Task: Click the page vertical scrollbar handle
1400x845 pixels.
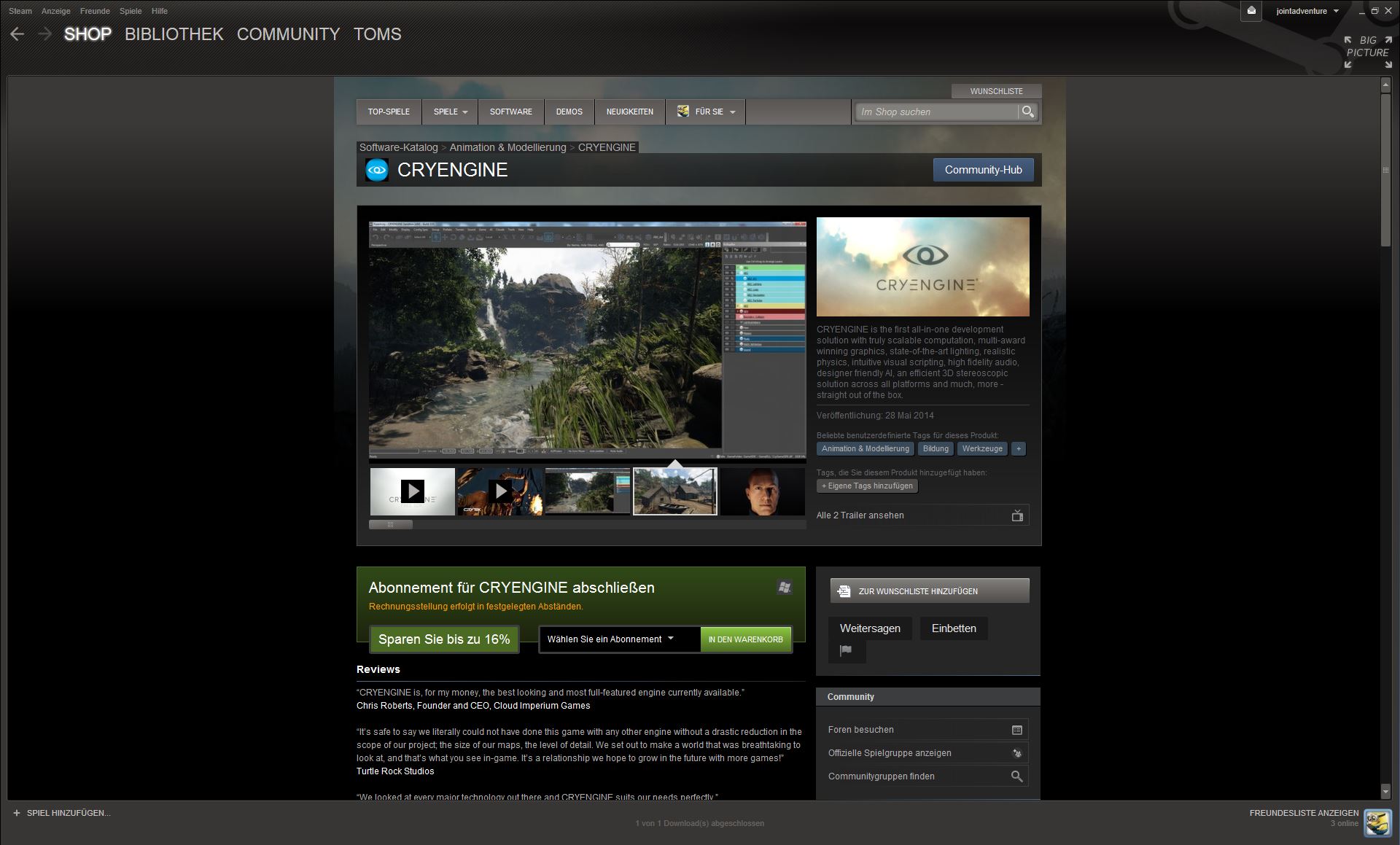Action: tap(1385, 169)
